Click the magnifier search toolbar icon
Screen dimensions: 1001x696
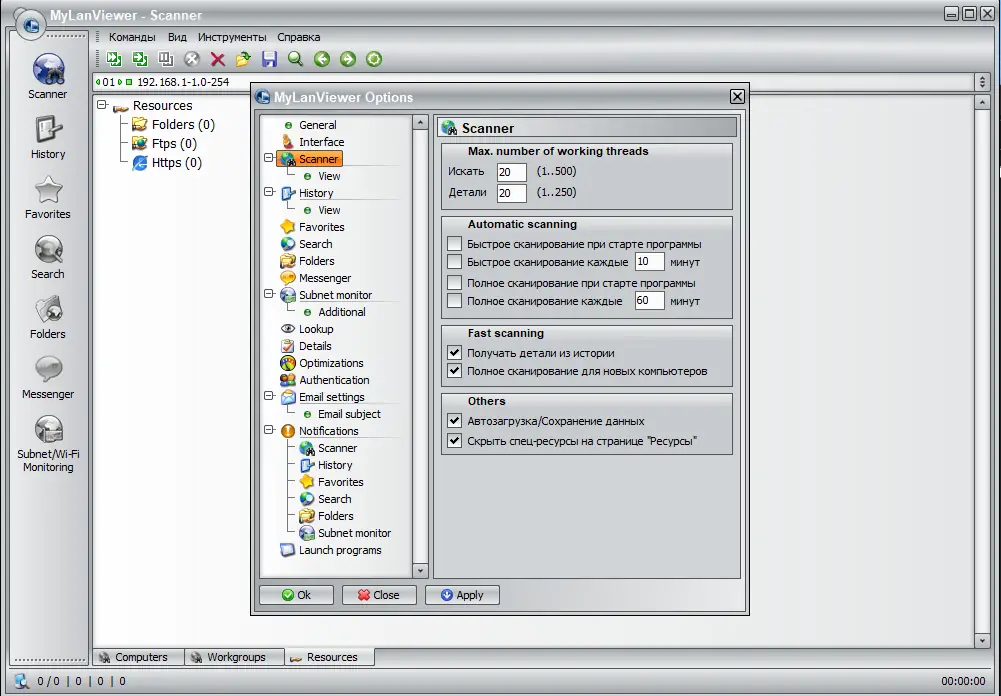[x=295, y=59]
